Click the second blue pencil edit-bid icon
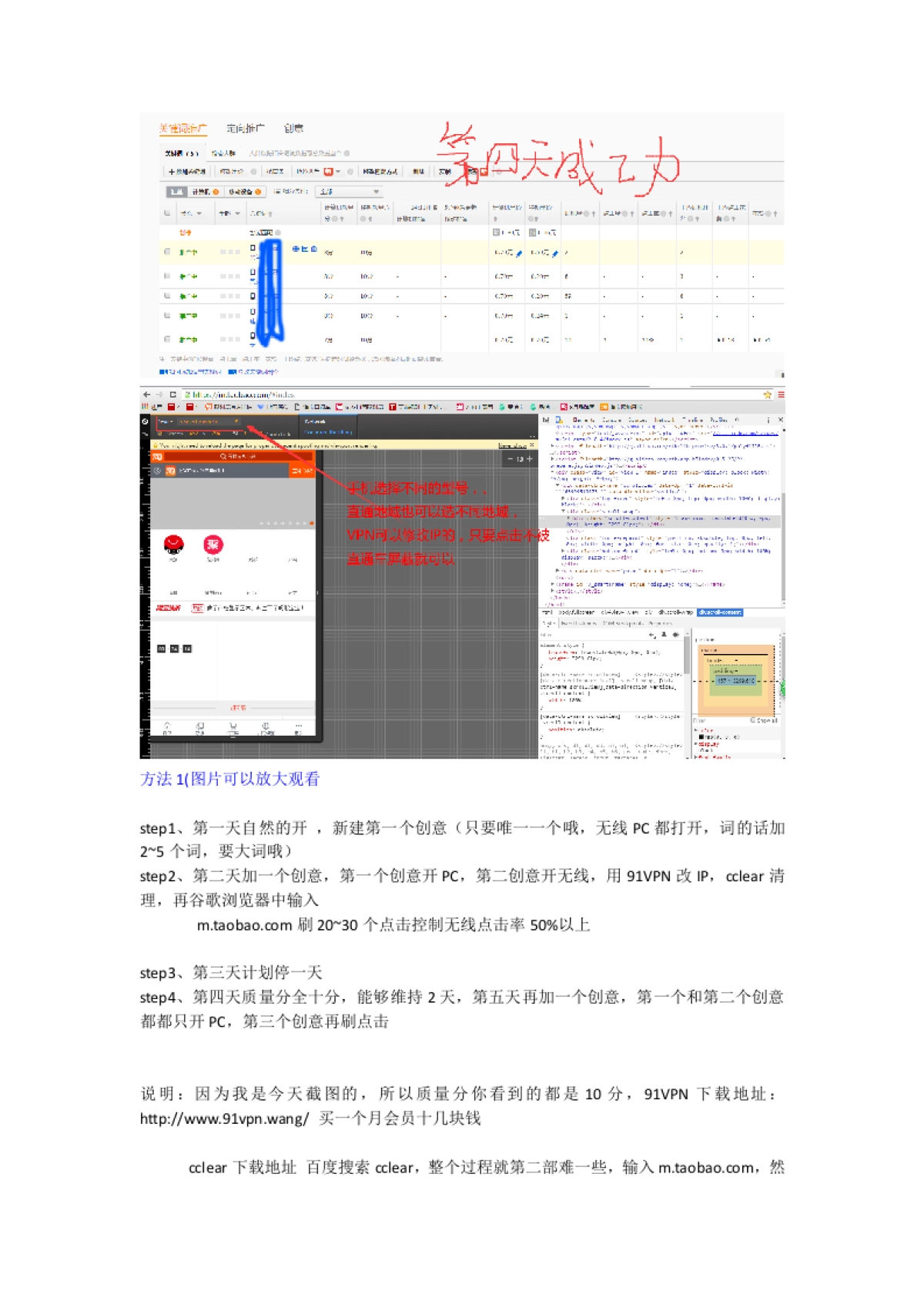 tap(555, 253)
